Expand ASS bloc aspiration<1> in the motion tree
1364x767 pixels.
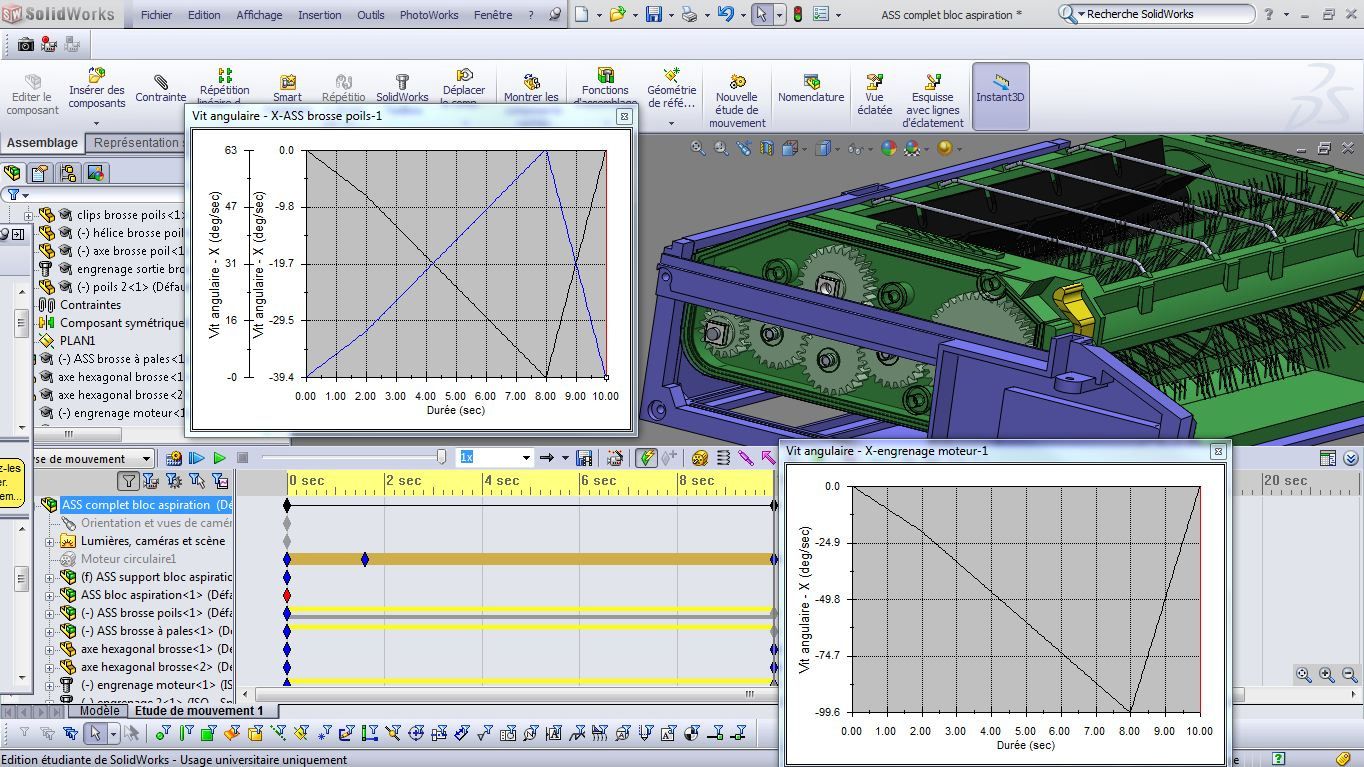50,596
